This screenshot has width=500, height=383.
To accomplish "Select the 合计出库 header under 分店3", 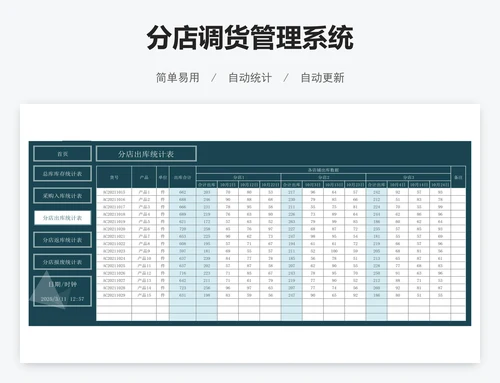I will [376, 185].
